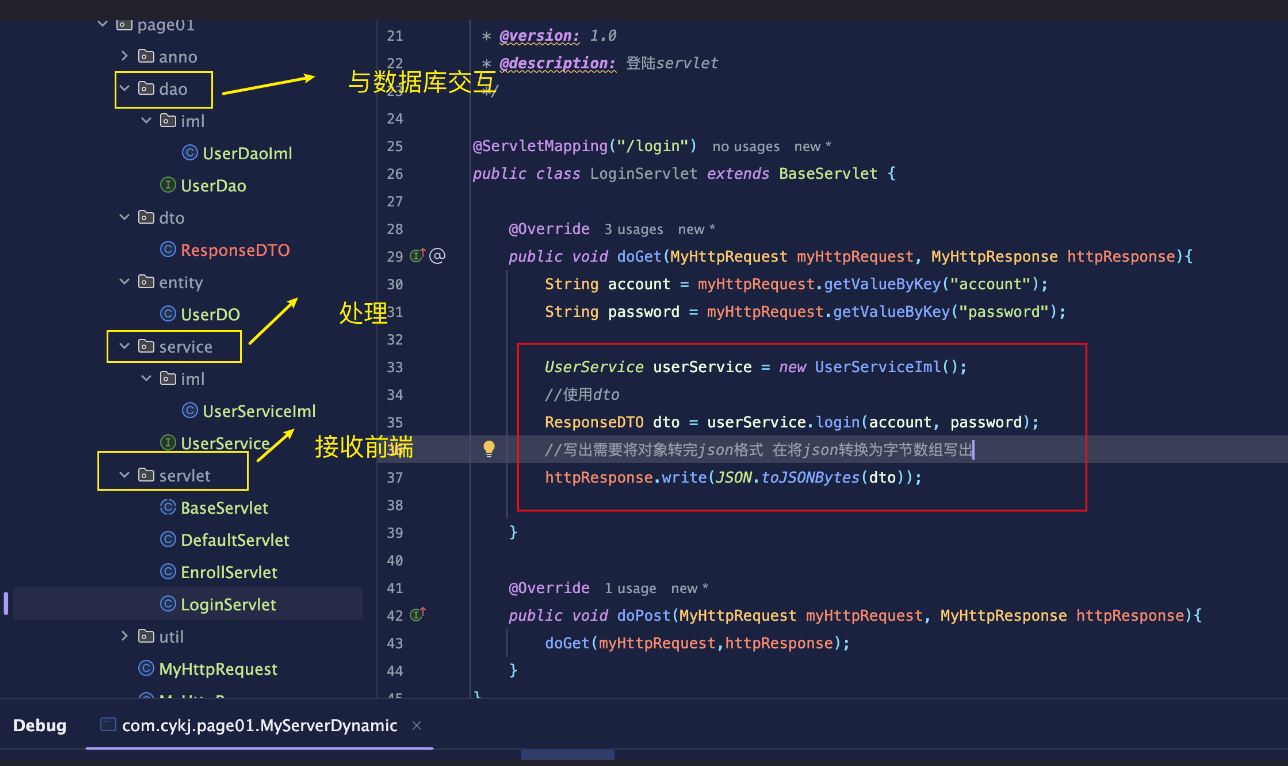Click the util folder icon
This screenshot has height=766, width=1288.
coord(146,636)
